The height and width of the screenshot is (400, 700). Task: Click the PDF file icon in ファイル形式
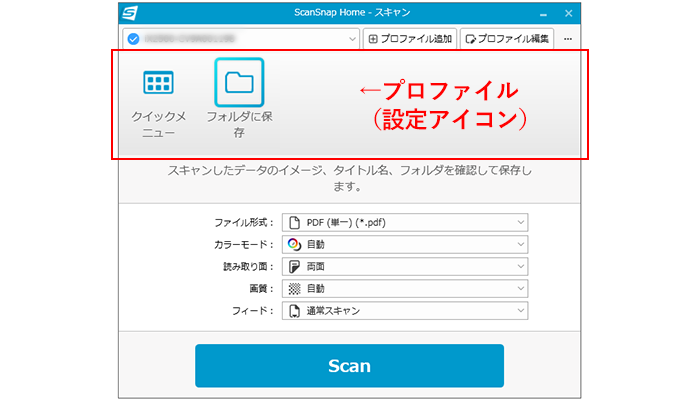coord(294,222)
